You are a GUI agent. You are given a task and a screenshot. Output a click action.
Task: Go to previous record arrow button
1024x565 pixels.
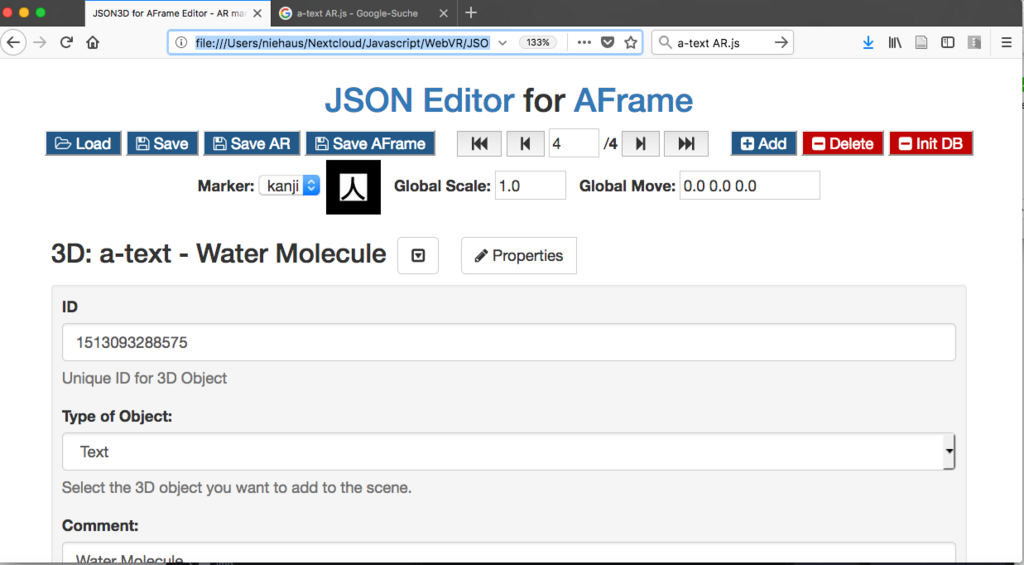pyautogui.click(x=525, y=144)
